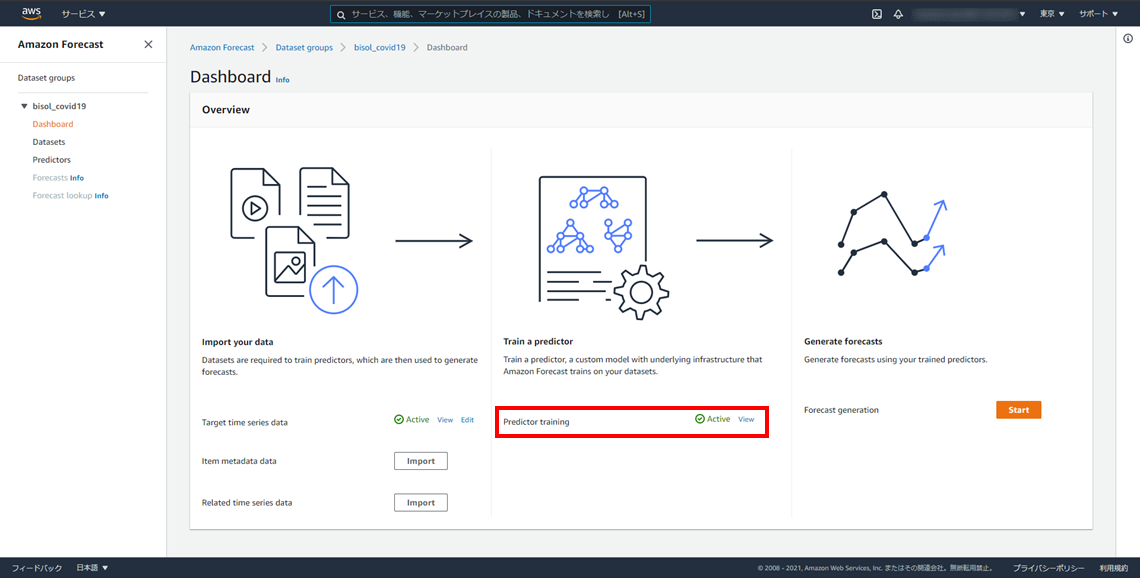Click View link for Predictor training
The image size is (1140, 578).
(x=746, y=420)
